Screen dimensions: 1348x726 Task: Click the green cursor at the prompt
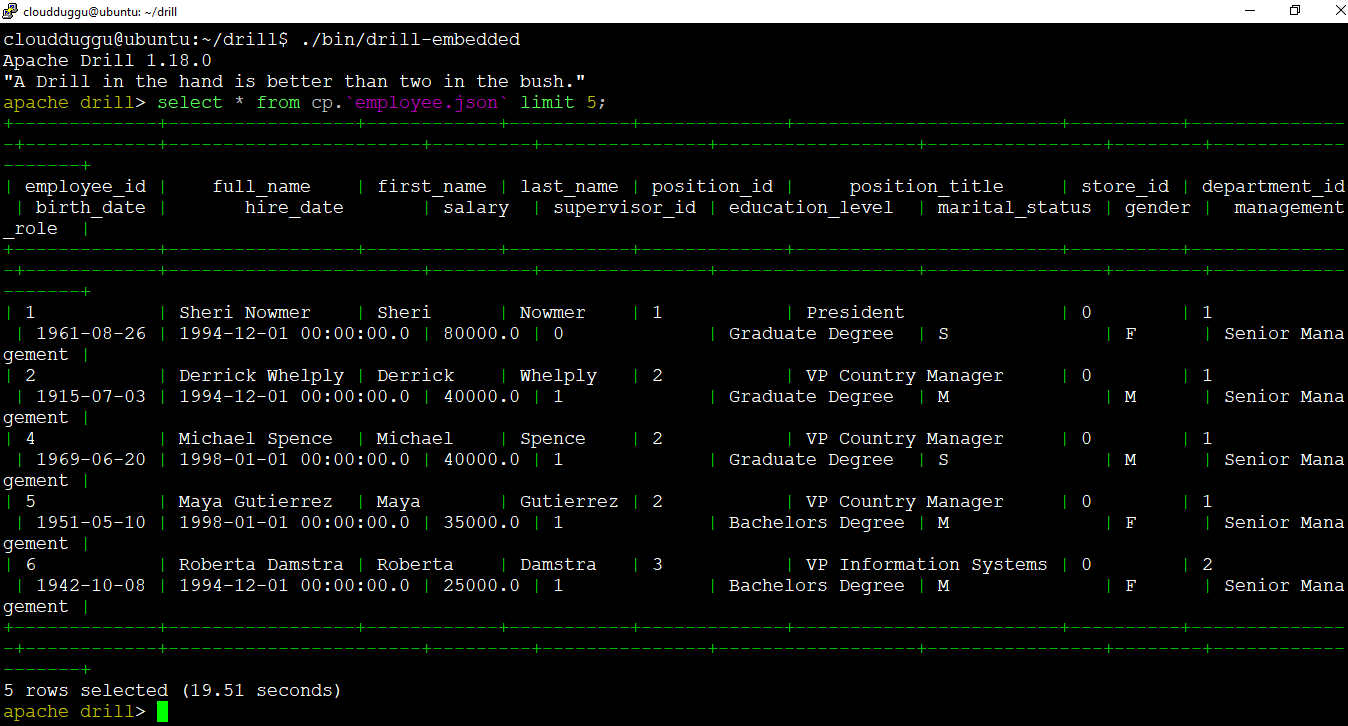coord(163,712)
